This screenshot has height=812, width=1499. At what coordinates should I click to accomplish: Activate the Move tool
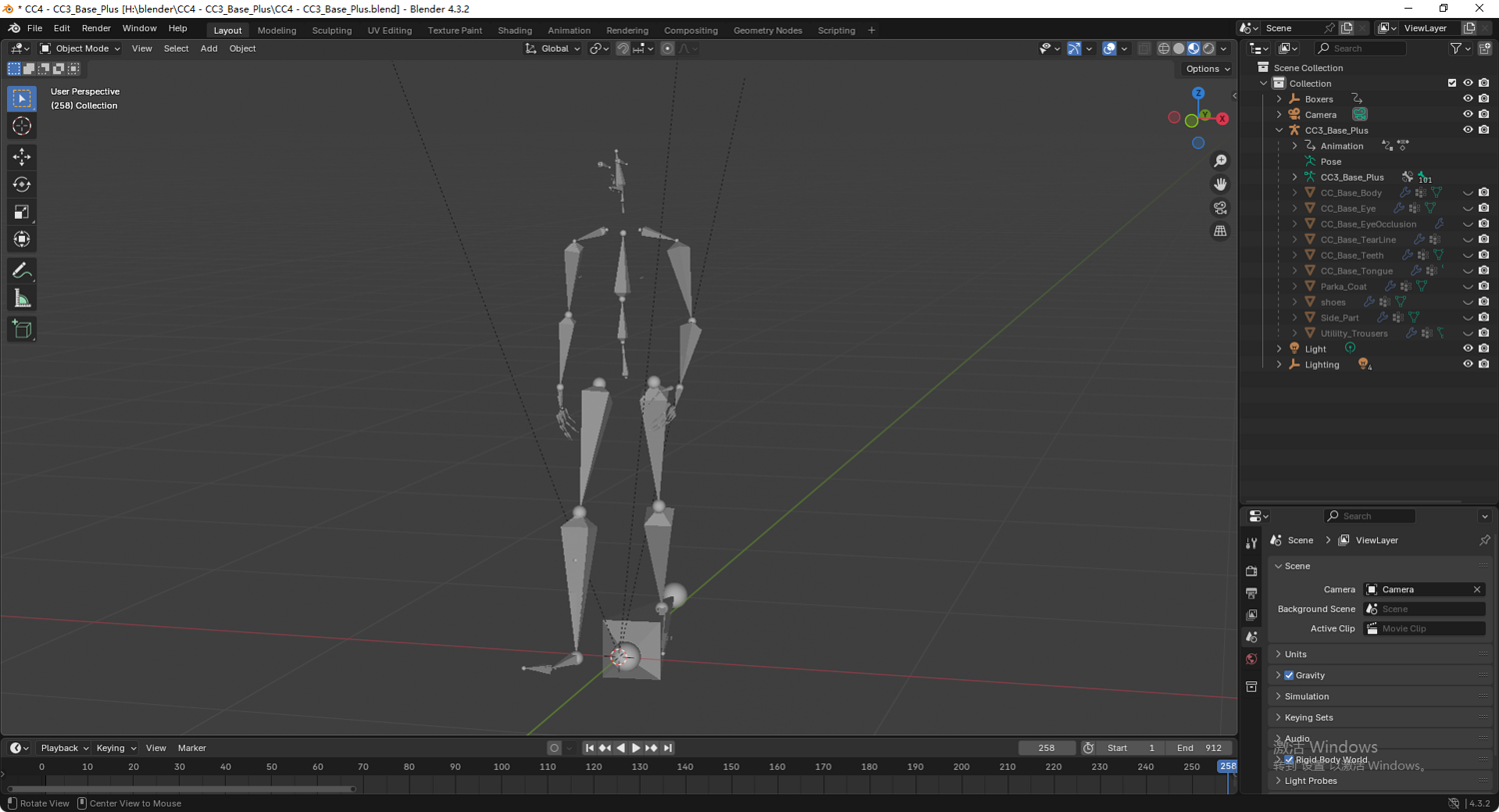[x=22, y=157]
